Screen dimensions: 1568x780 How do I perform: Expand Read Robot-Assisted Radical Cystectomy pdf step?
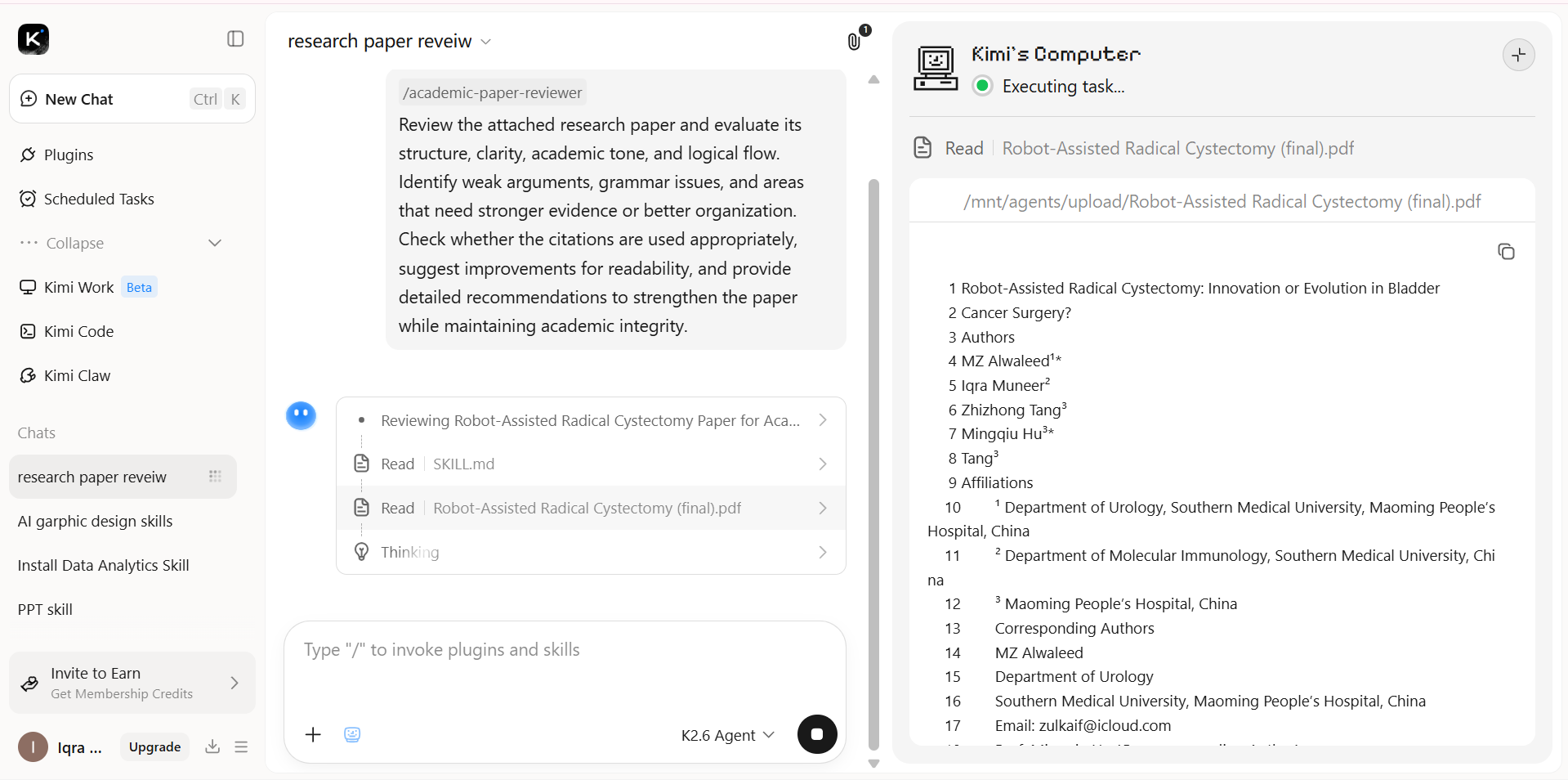(591, 508)
